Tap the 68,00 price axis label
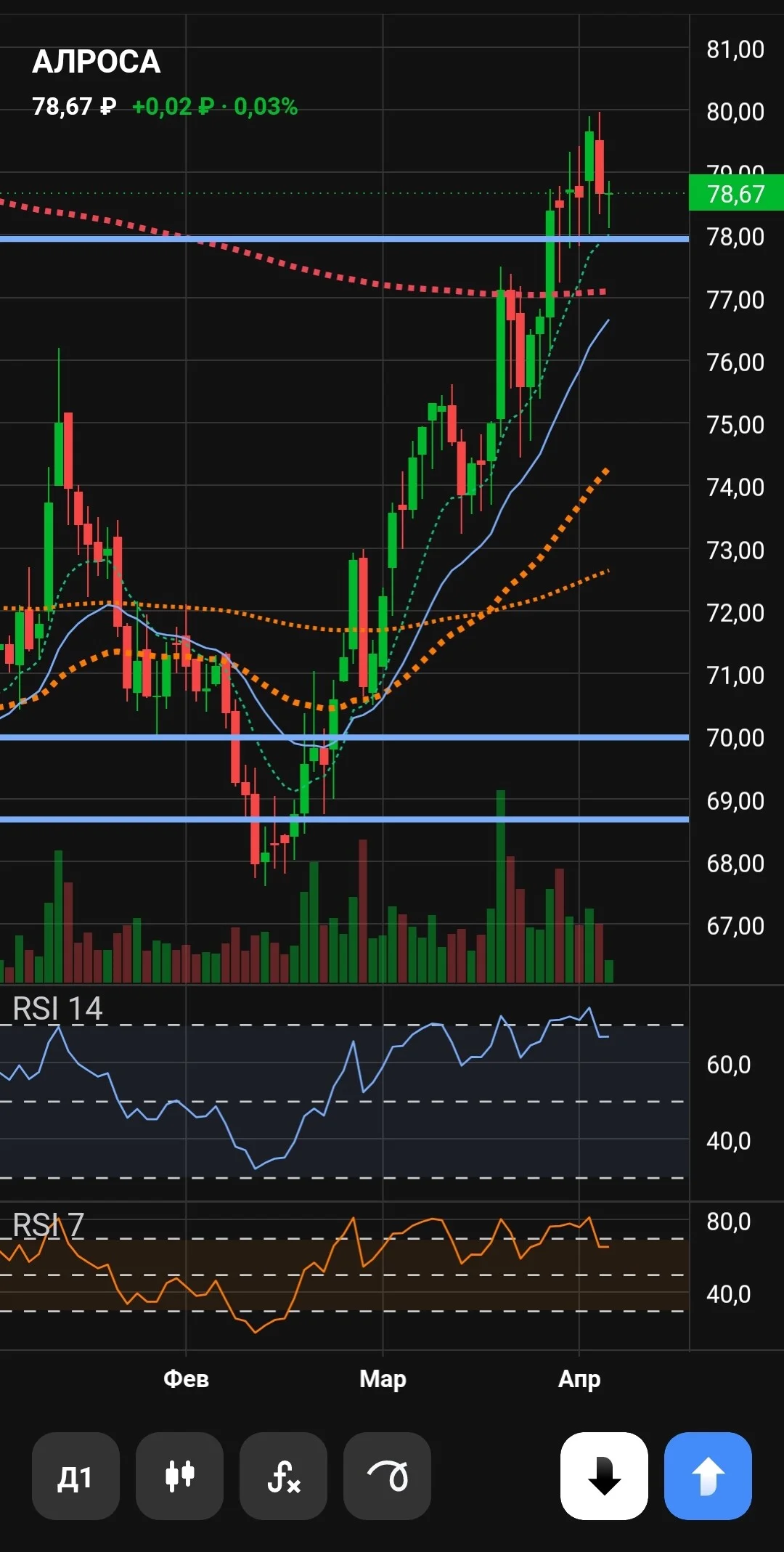The image size is (784, 1552). pyautogui.click(x=735, y=863)
